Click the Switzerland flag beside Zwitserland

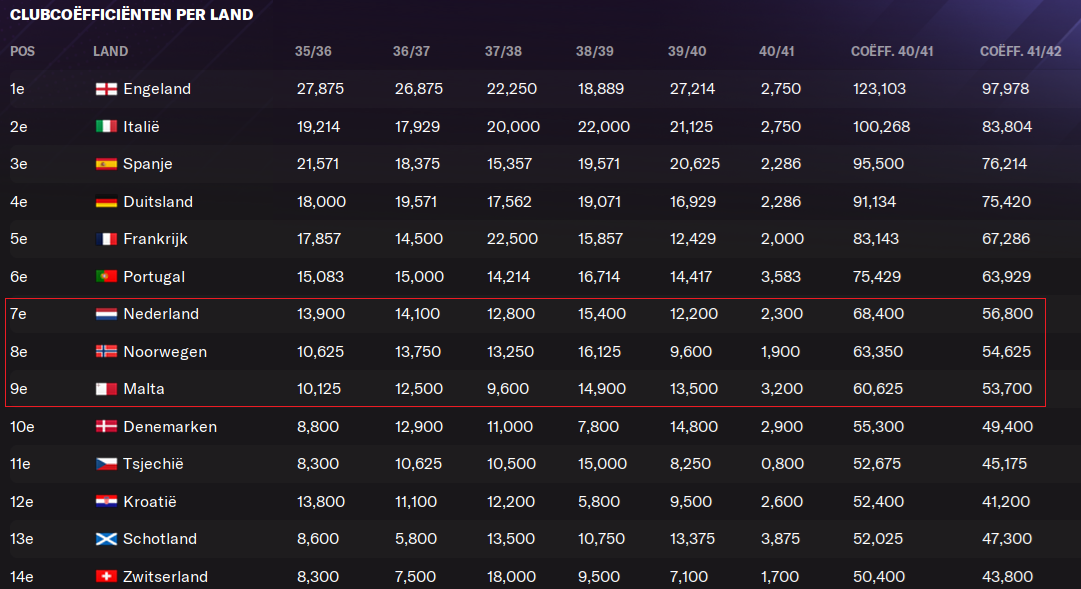coord(106,577)
